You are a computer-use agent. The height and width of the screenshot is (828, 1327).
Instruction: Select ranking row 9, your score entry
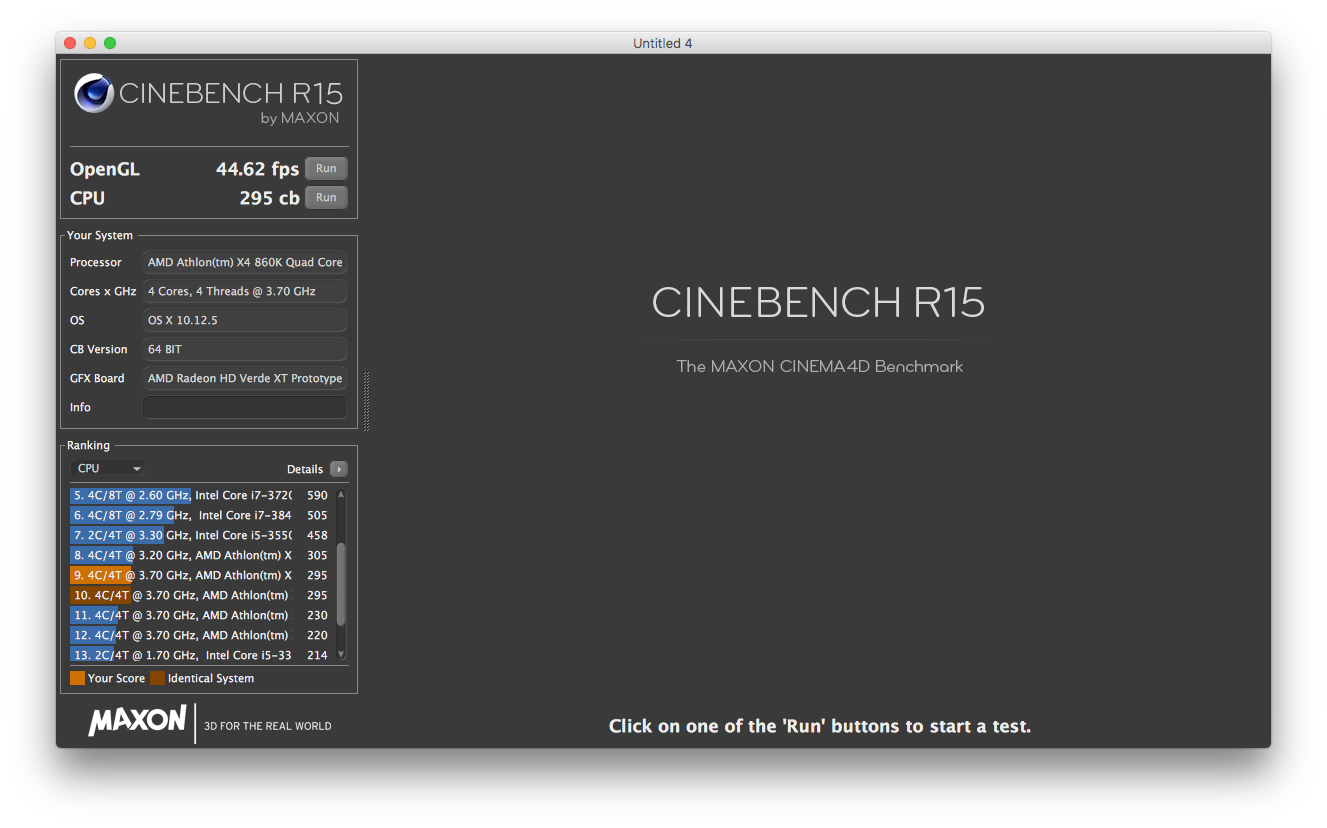202,575
